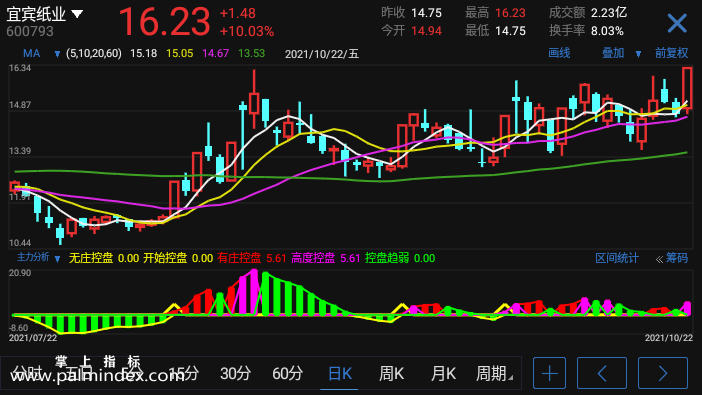Click the plus zoom-in button
The image size is (702, 395).
(x=549, y=373)
